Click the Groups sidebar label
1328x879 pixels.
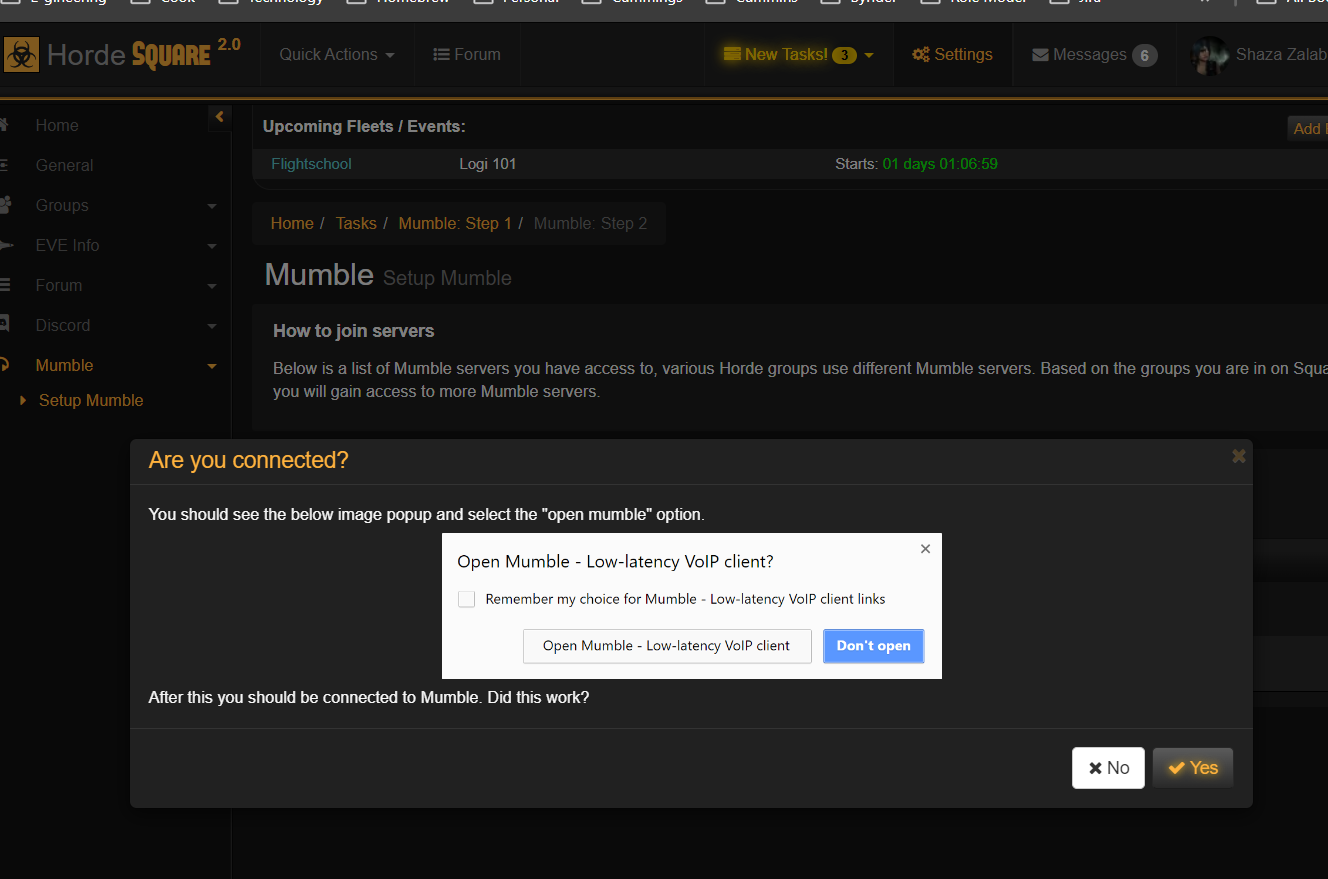(62, 205)
